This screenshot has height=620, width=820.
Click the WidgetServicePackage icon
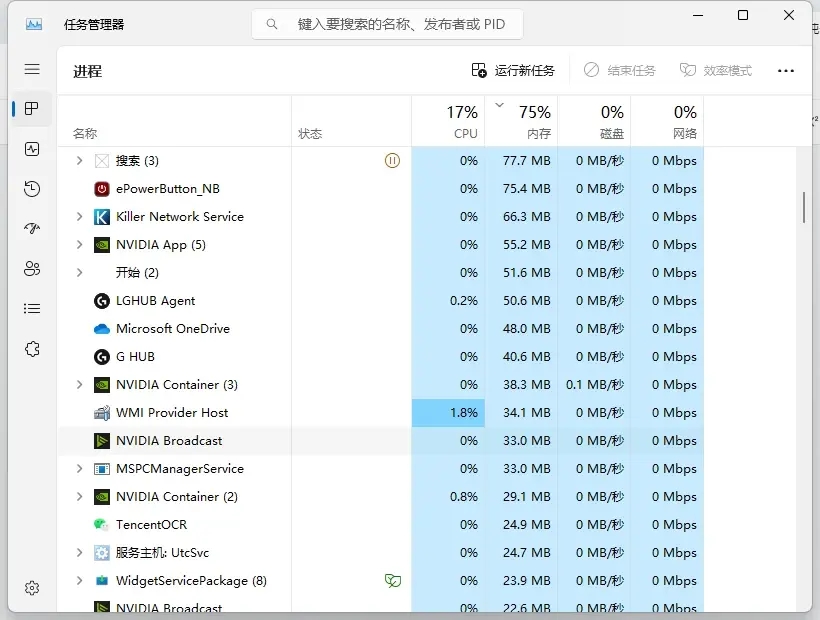point(101,581)
